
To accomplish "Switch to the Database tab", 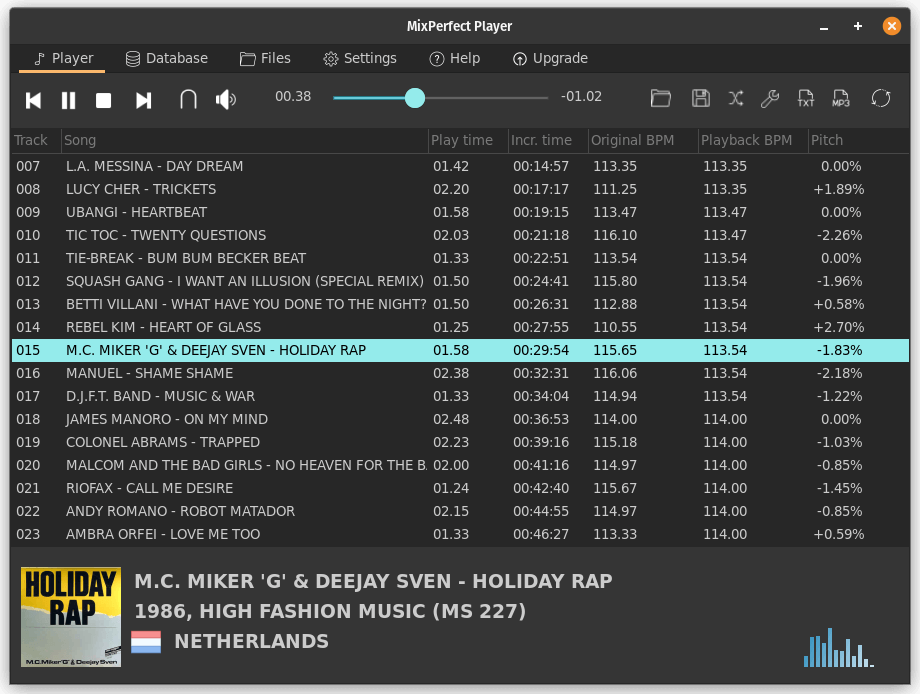I will (166, 58).
